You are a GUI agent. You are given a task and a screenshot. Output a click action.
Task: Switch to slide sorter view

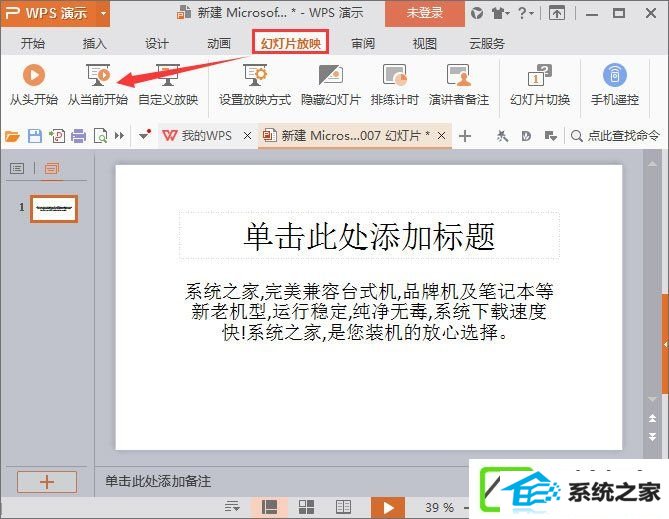[306, 507]
